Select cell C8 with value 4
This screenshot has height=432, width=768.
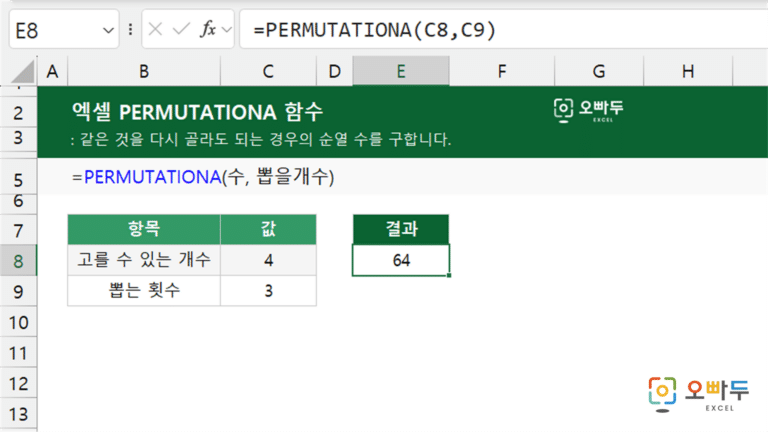268,260
